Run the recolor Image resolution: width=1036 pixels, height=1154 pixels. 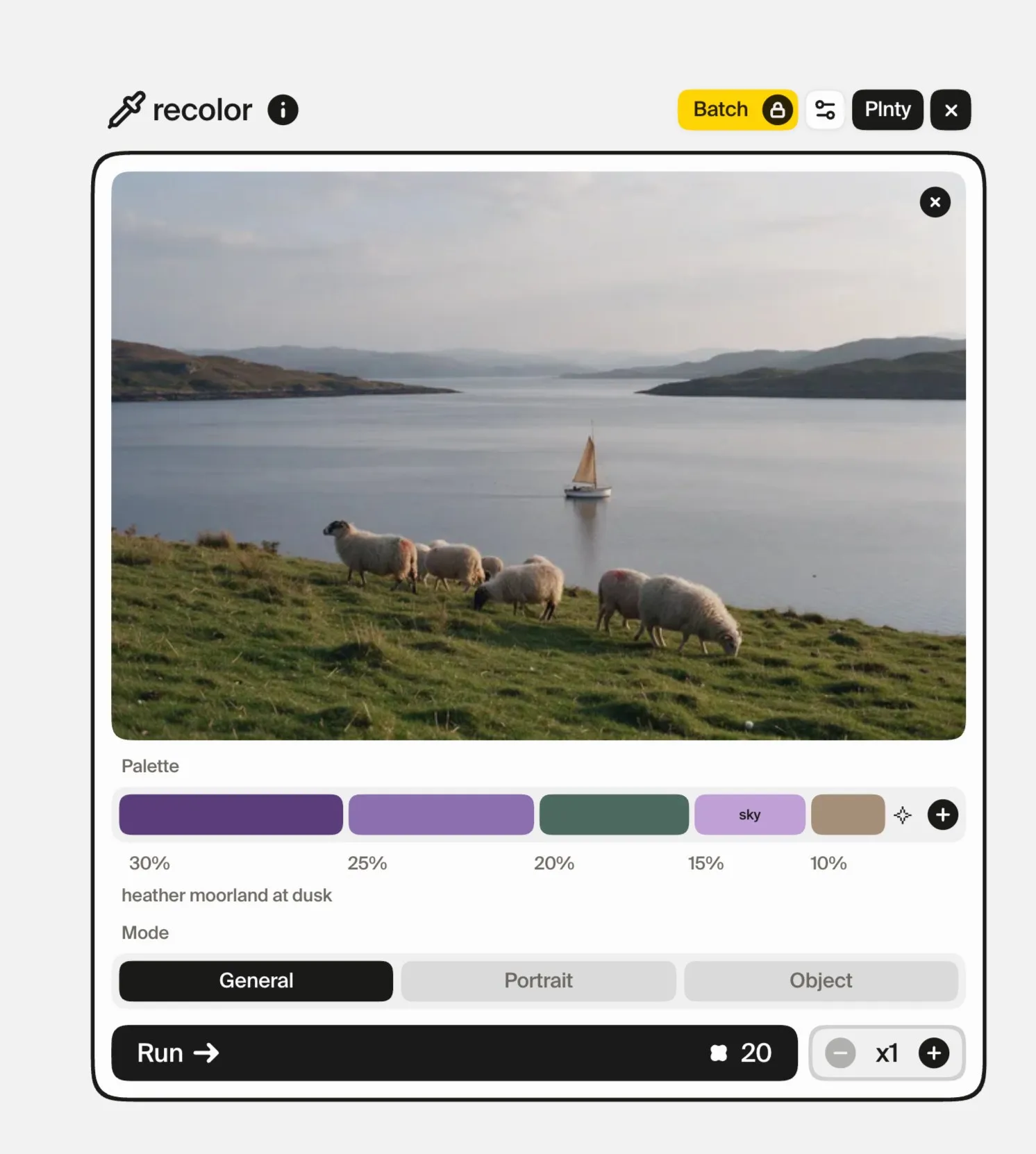454,1053
